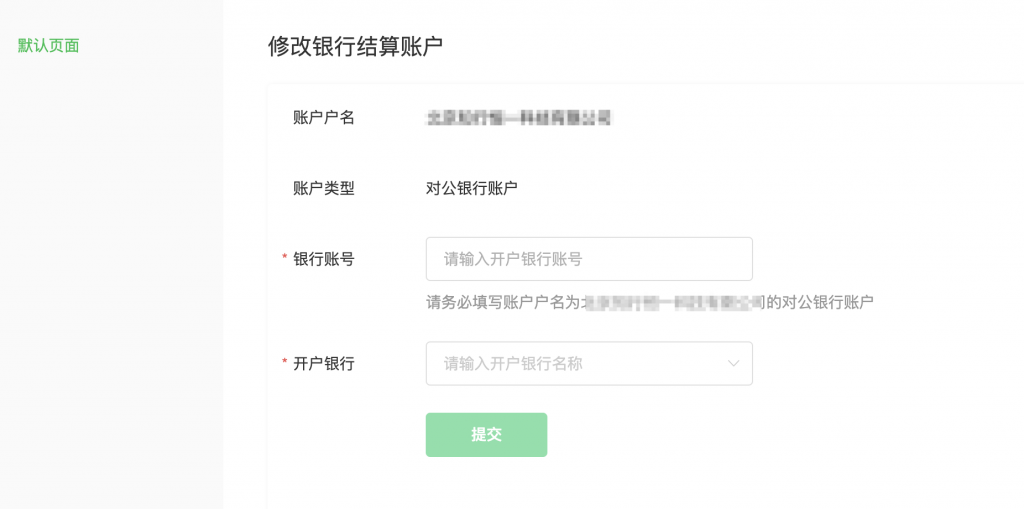
Task: Open the 默认页面 sidebar item
Action: coord(48,46)
